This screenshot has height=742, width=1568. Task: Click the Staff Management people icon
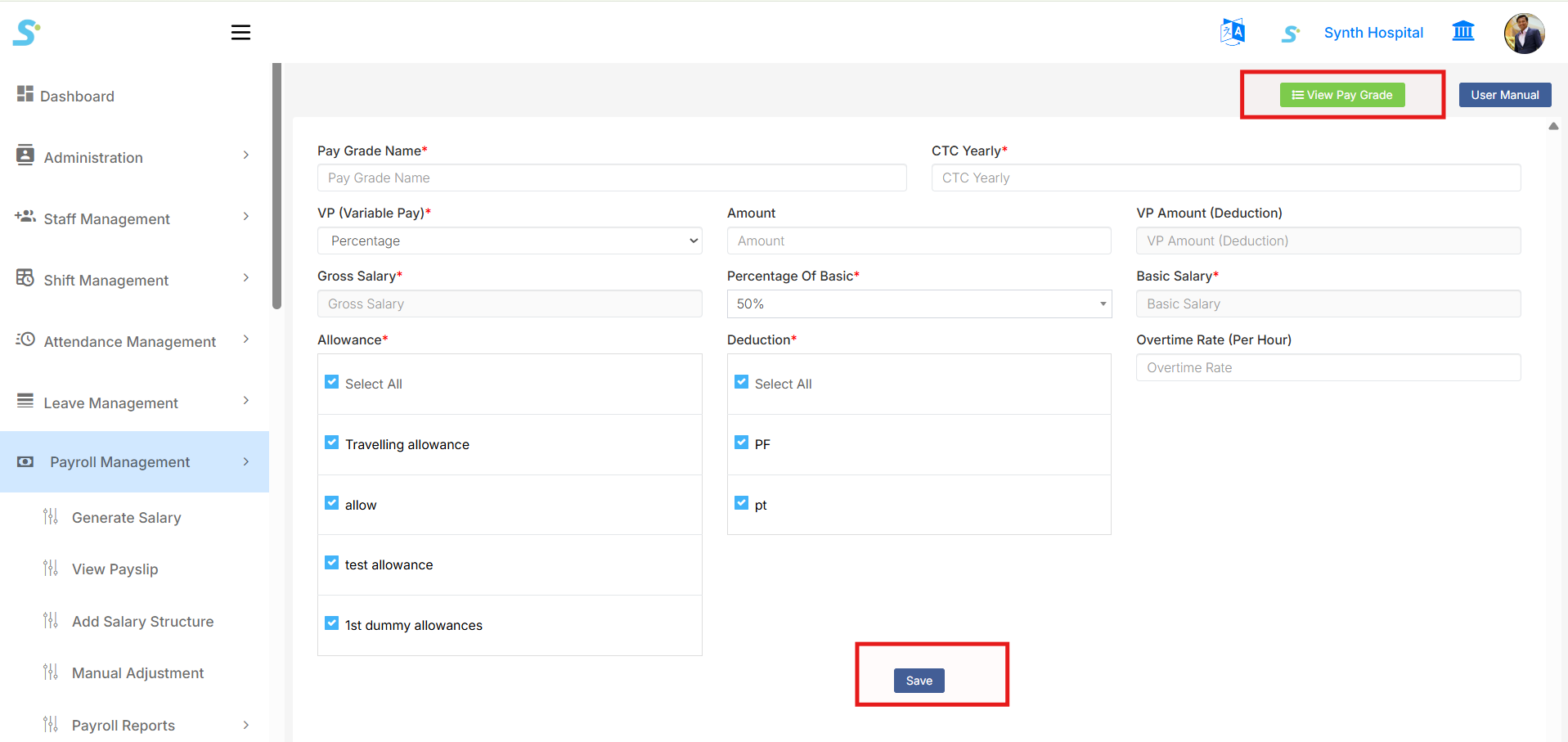(25, 217)
